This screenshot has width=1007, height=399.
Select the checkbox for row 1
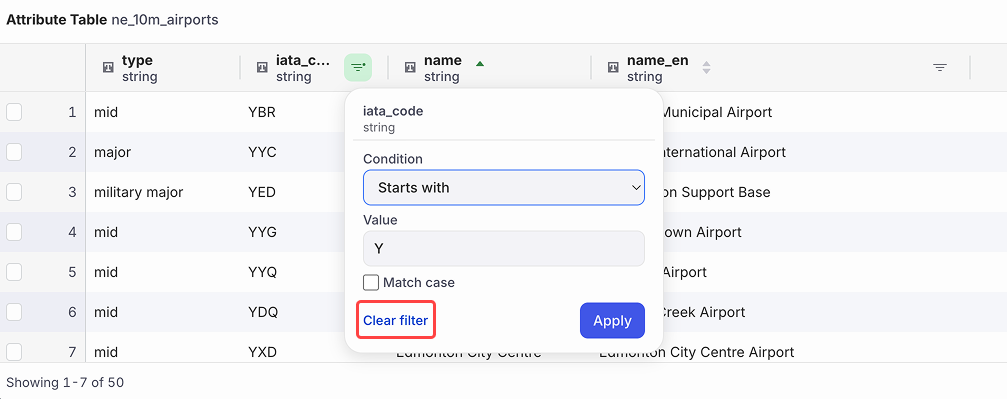click(x=13, y=112)
